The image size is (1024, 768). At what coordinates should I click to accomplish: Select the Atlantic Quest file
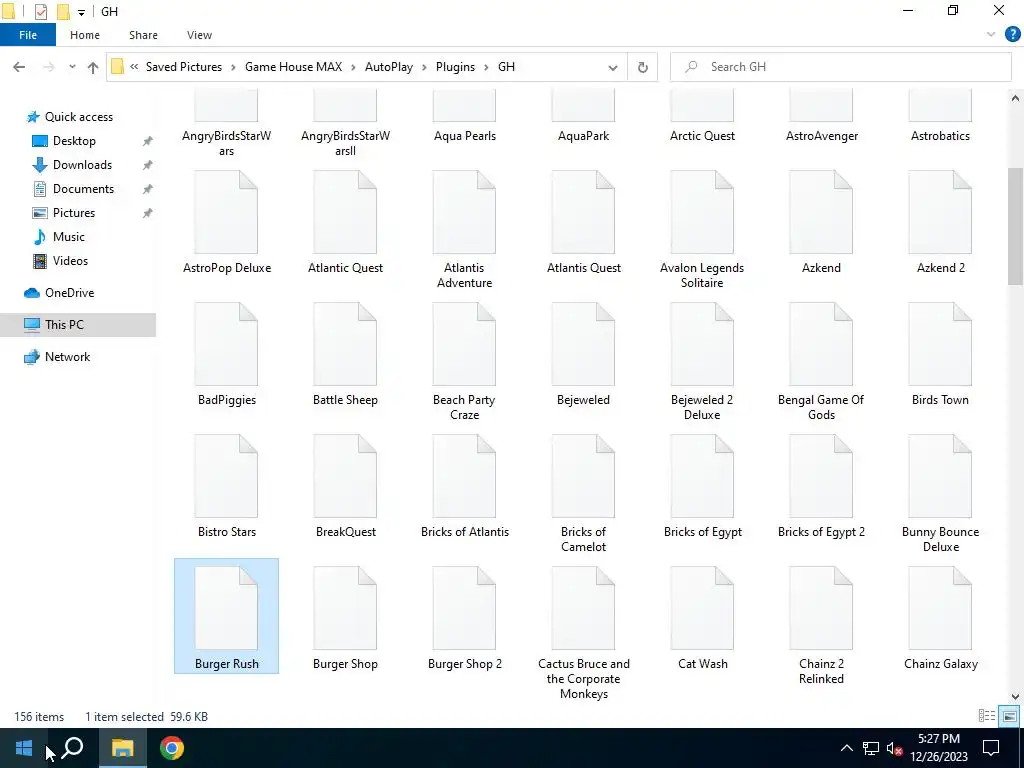(345, 222)
